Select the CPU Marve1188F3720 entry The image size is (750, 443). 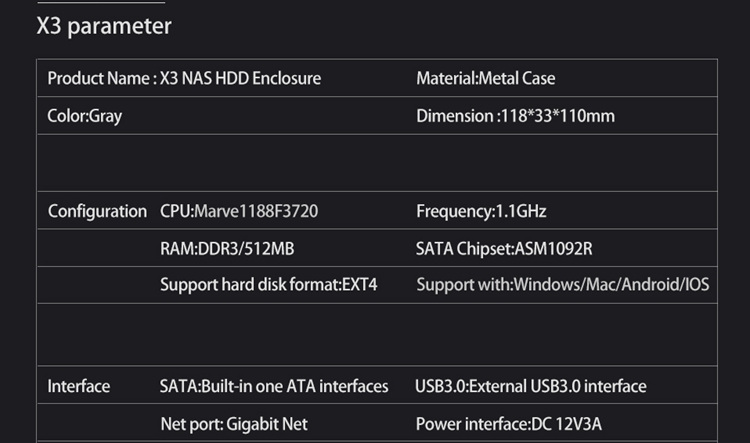[239, 211]
